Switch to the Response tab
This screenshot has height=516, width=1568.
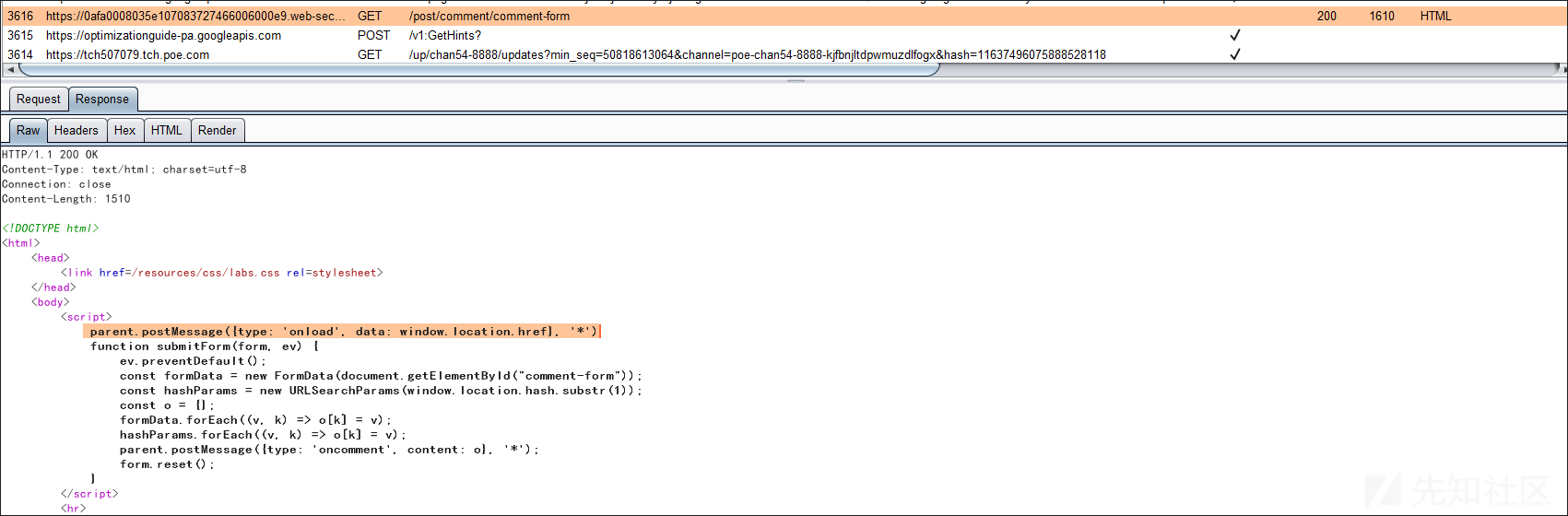[102, 99]
